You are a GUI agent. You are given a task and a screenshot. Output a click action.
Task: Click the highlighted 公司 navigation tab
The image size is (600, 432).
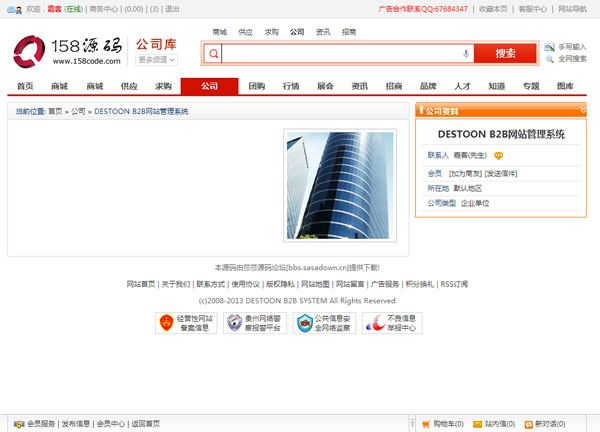coord(210,86)
